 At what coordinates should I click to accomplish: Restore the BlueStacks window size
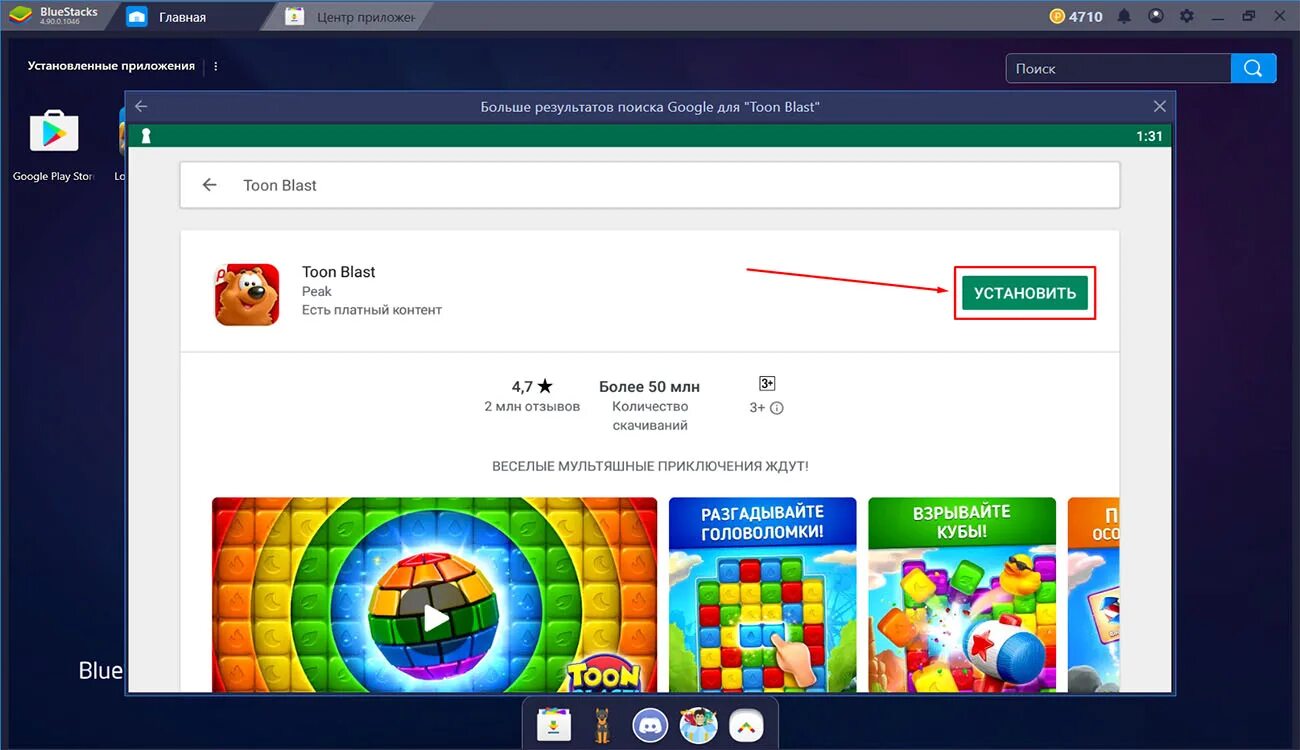pyautogui.click(x=1249, y=16)
